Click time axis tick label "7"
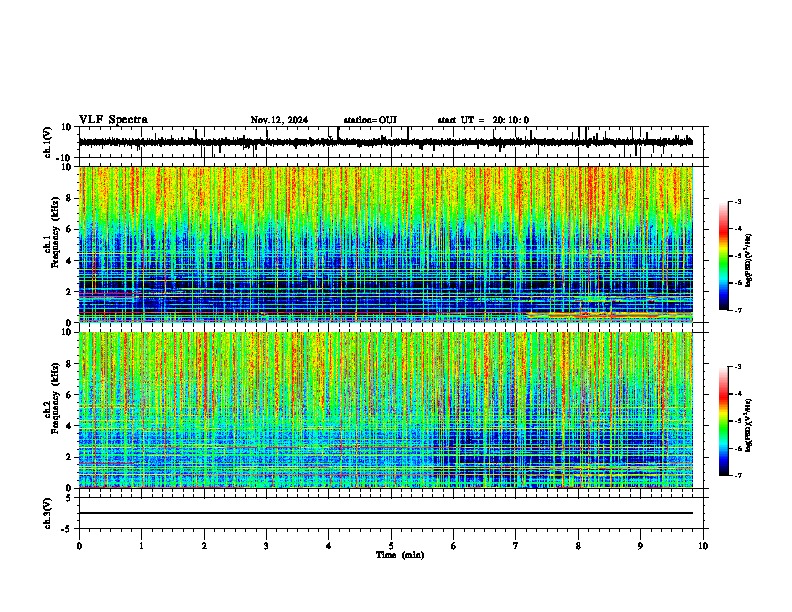 click(x=516, y=546)
